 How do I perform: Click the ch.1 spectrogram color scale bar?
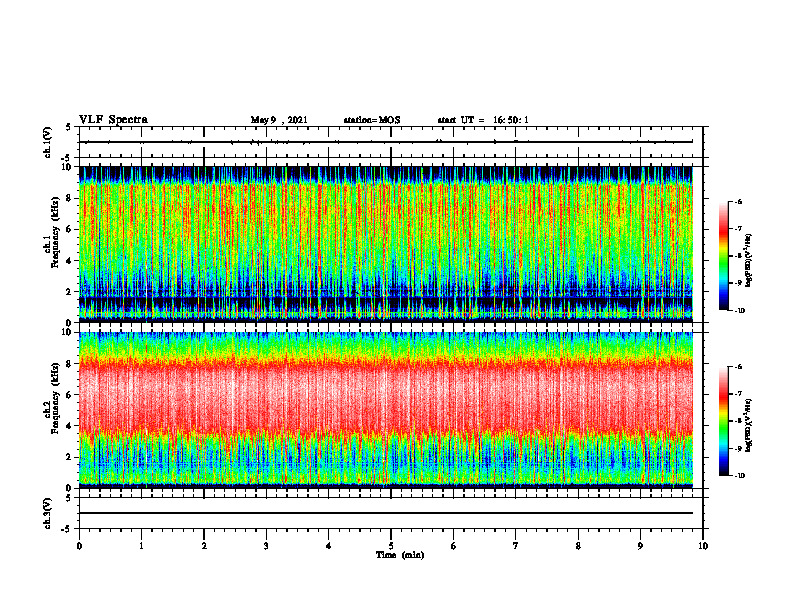pyautogui.click(x=723, y=256)
